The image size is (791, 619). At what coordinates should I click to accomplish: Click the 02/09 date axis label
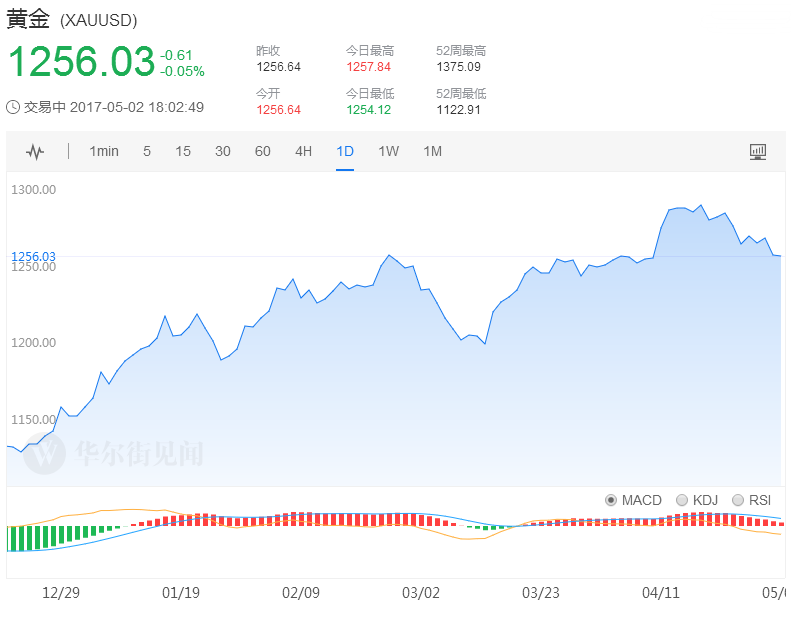coord(301,593)
